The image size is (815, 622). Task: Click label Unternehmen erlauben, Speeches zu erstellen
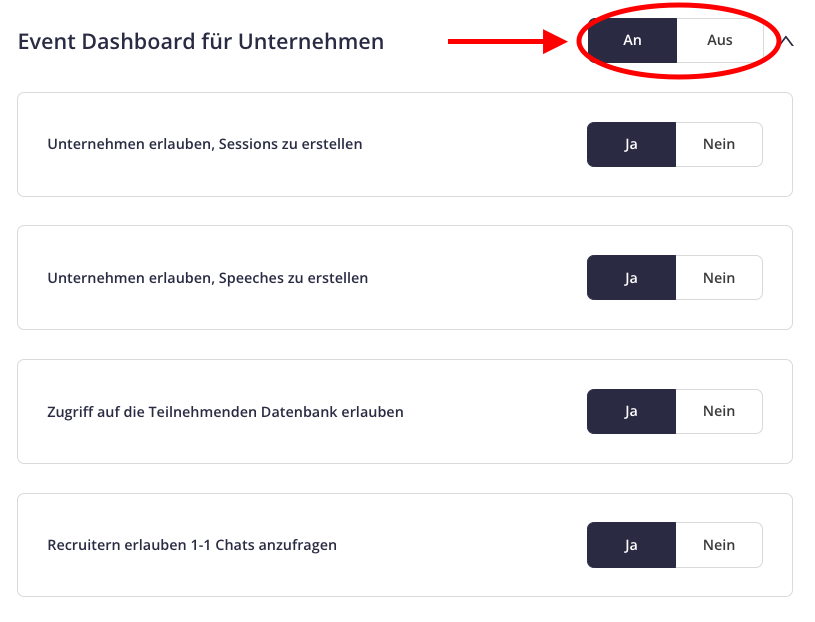tap(207, 278)
